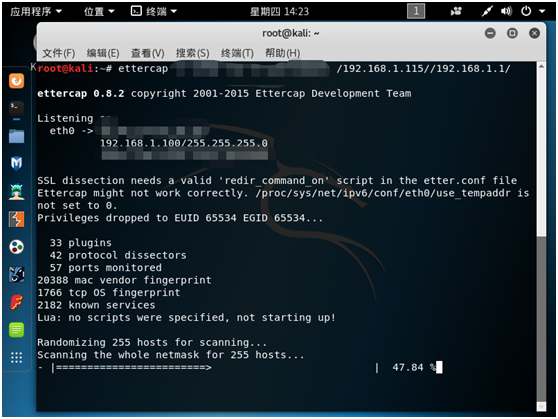Click the 47.84 % progress value
This screenshot has width=558, height=419.
click(414, 367)
